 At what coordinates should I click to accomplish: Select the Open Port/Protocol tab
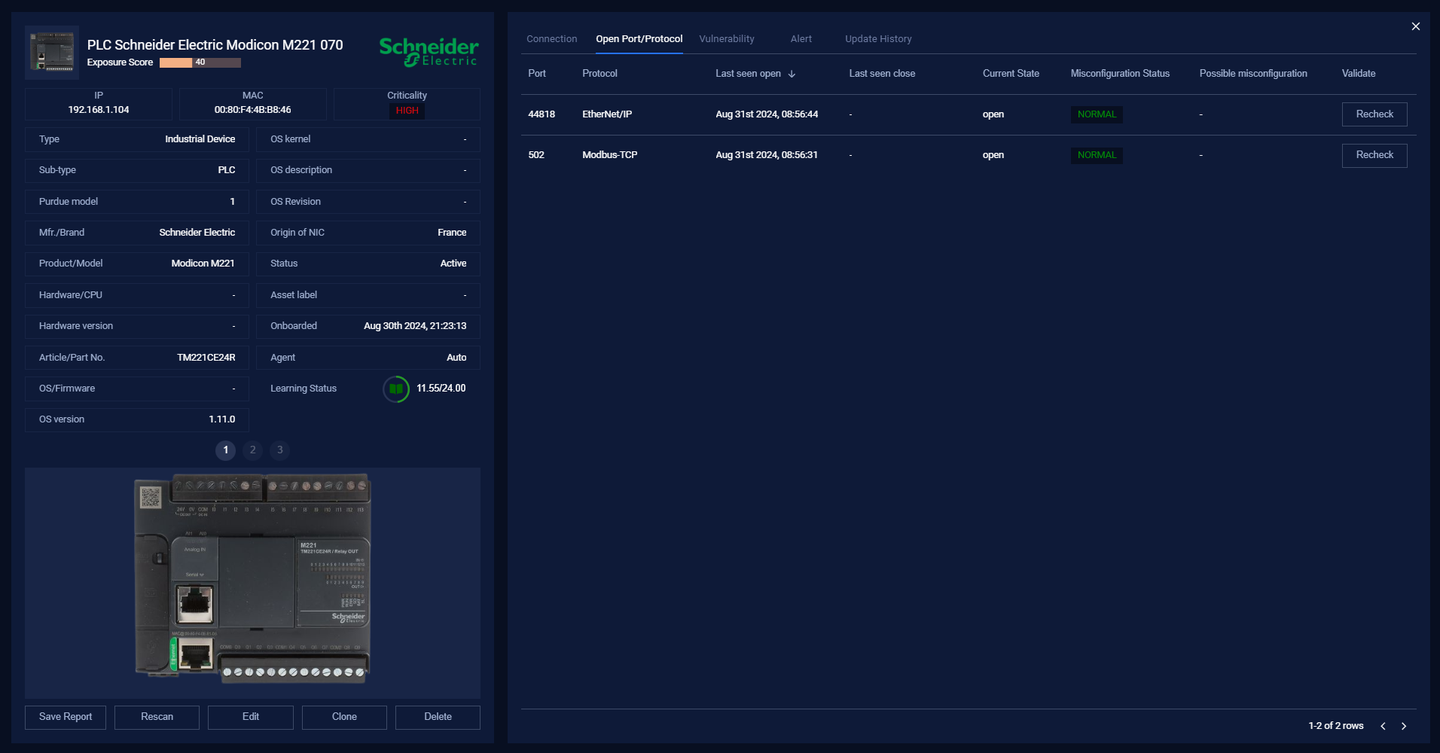click(x=639, y=39)
